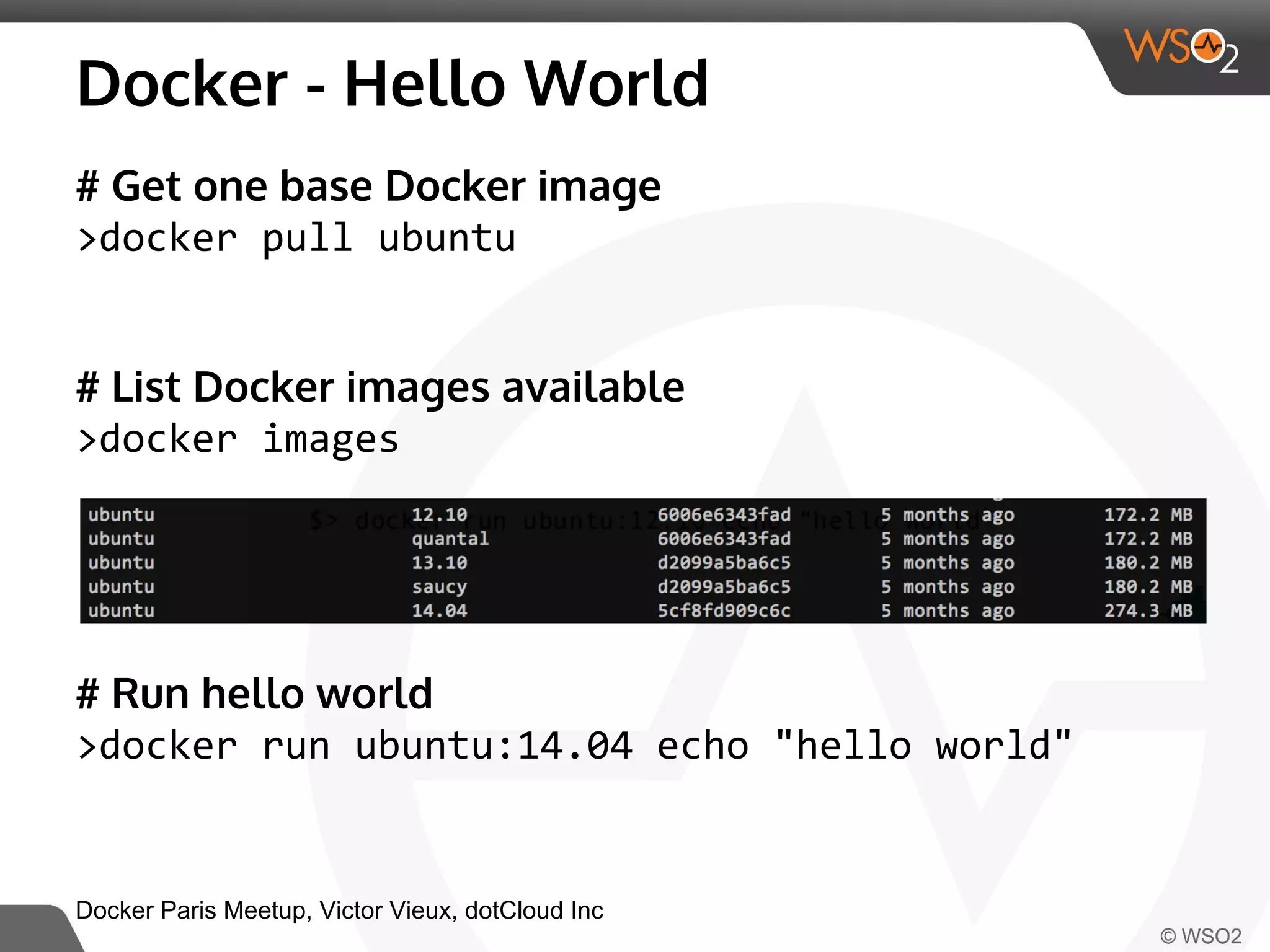The width and height of the screenshot is (1270, 952).
Task: Click '5 months ago' in the 14.04 row
Action: click(x=948, y=612)
